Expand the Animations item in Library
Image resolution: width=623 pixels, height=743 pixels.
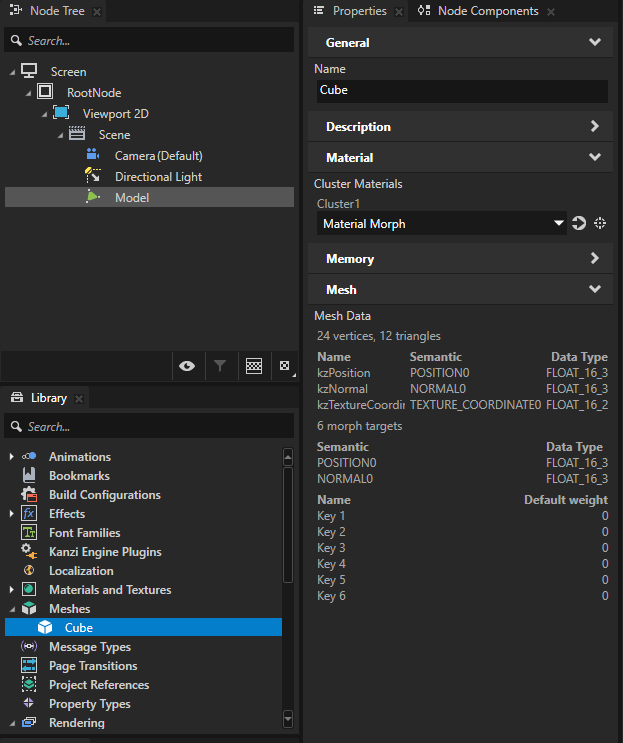(12, 457)
